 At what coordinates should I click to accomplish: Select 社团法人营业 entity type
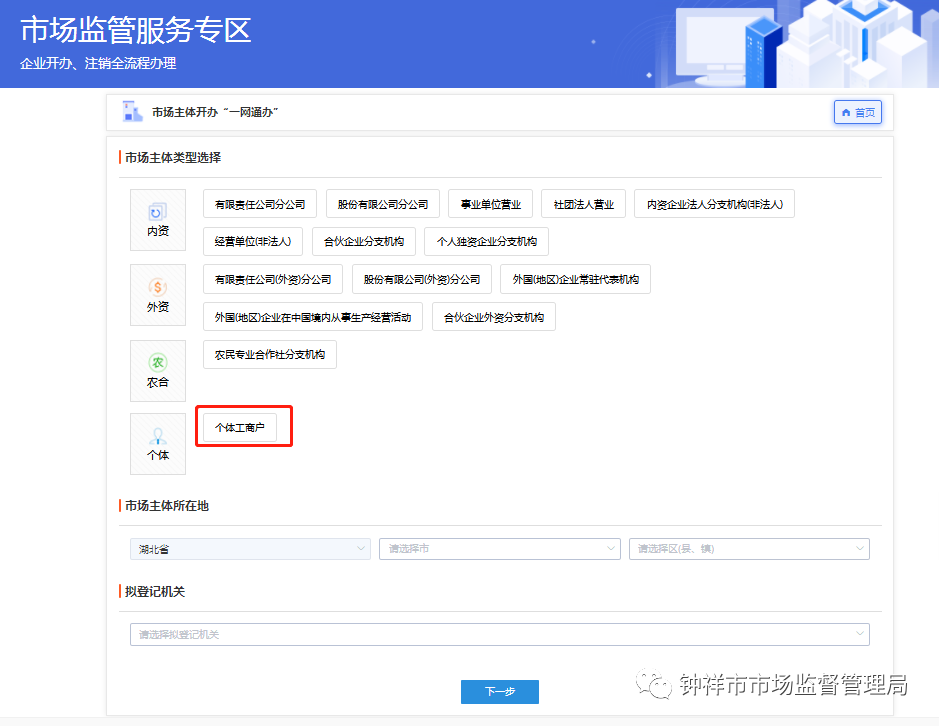point(584,203)
